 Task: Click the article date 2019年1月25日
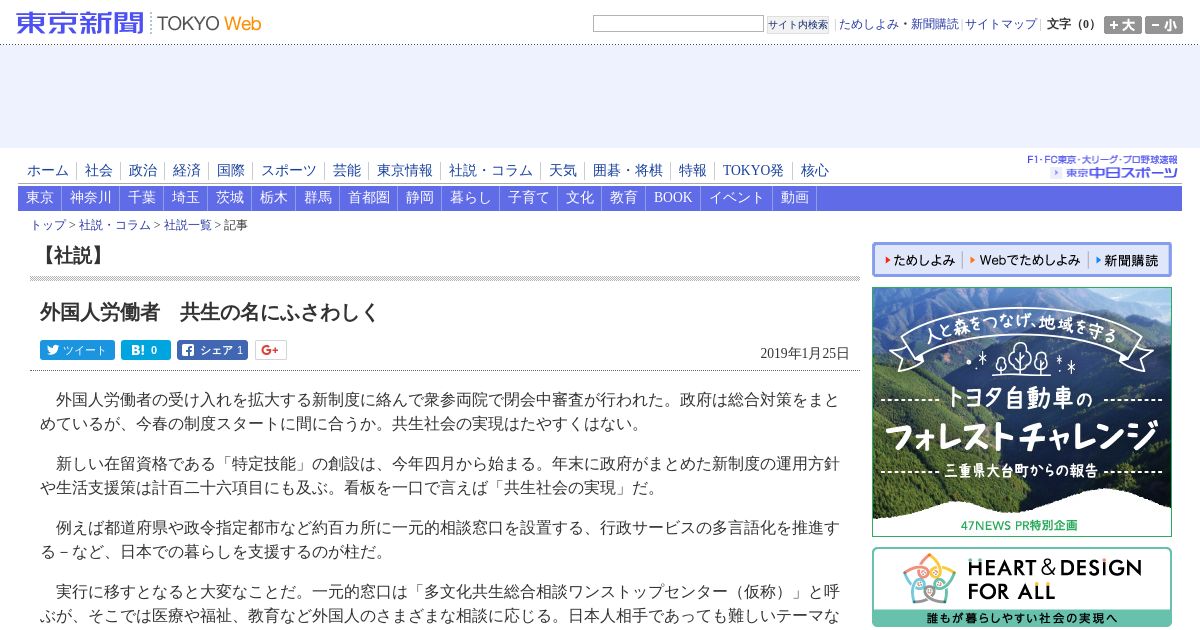[x=804, y=353]
